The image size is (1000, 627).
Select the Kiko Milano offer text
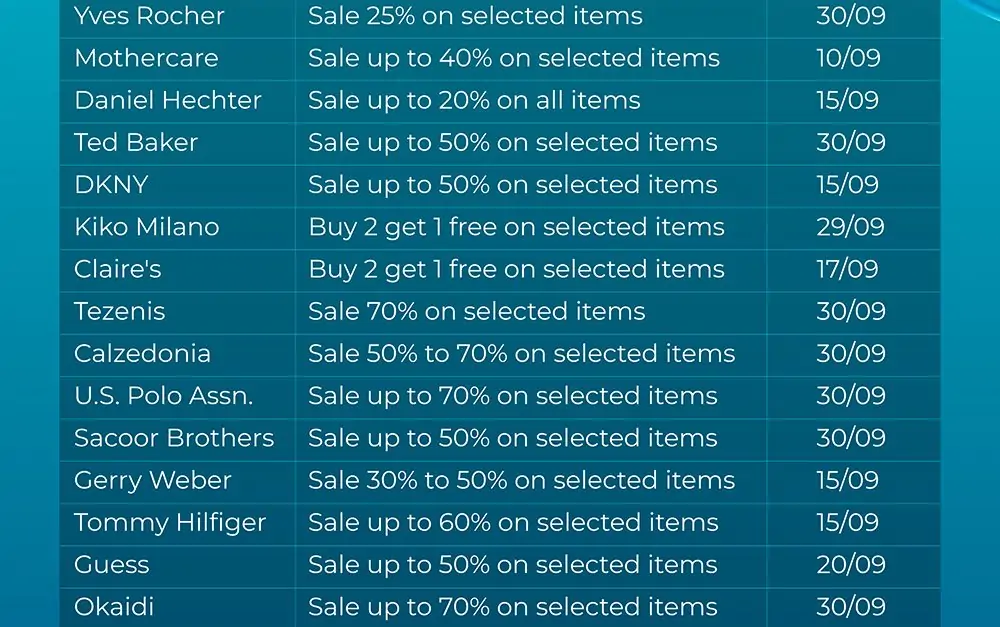pos(516,227)
